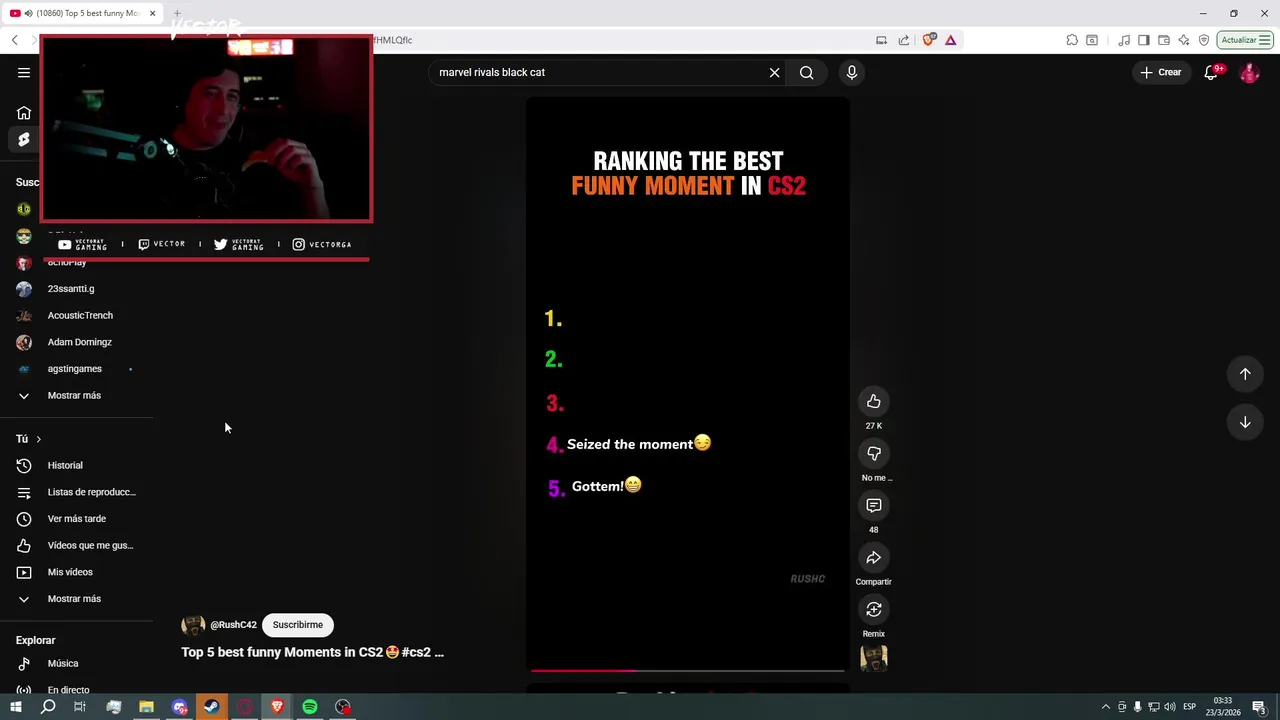
Task: Open agstingames subscription channel
Action: pos(77,369)
